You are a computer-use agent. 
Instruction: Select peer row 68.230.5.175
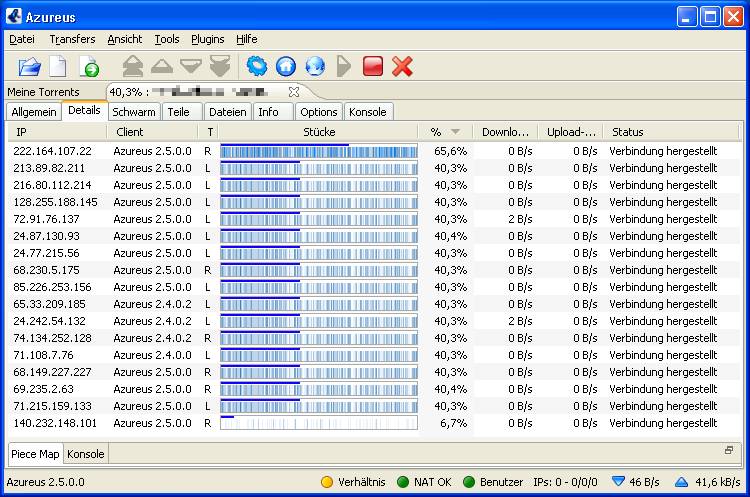(x=375, y=270)
